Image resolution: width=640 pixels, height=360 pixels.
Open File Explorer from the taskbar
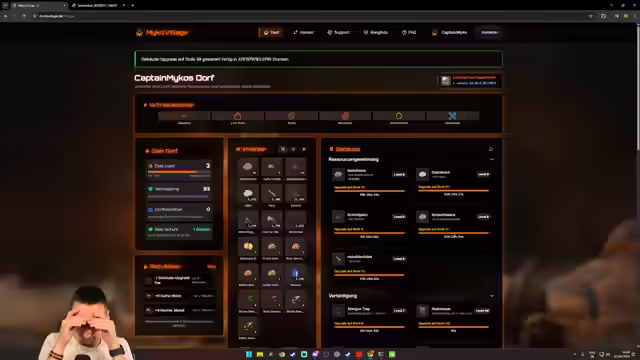(260, 354)
